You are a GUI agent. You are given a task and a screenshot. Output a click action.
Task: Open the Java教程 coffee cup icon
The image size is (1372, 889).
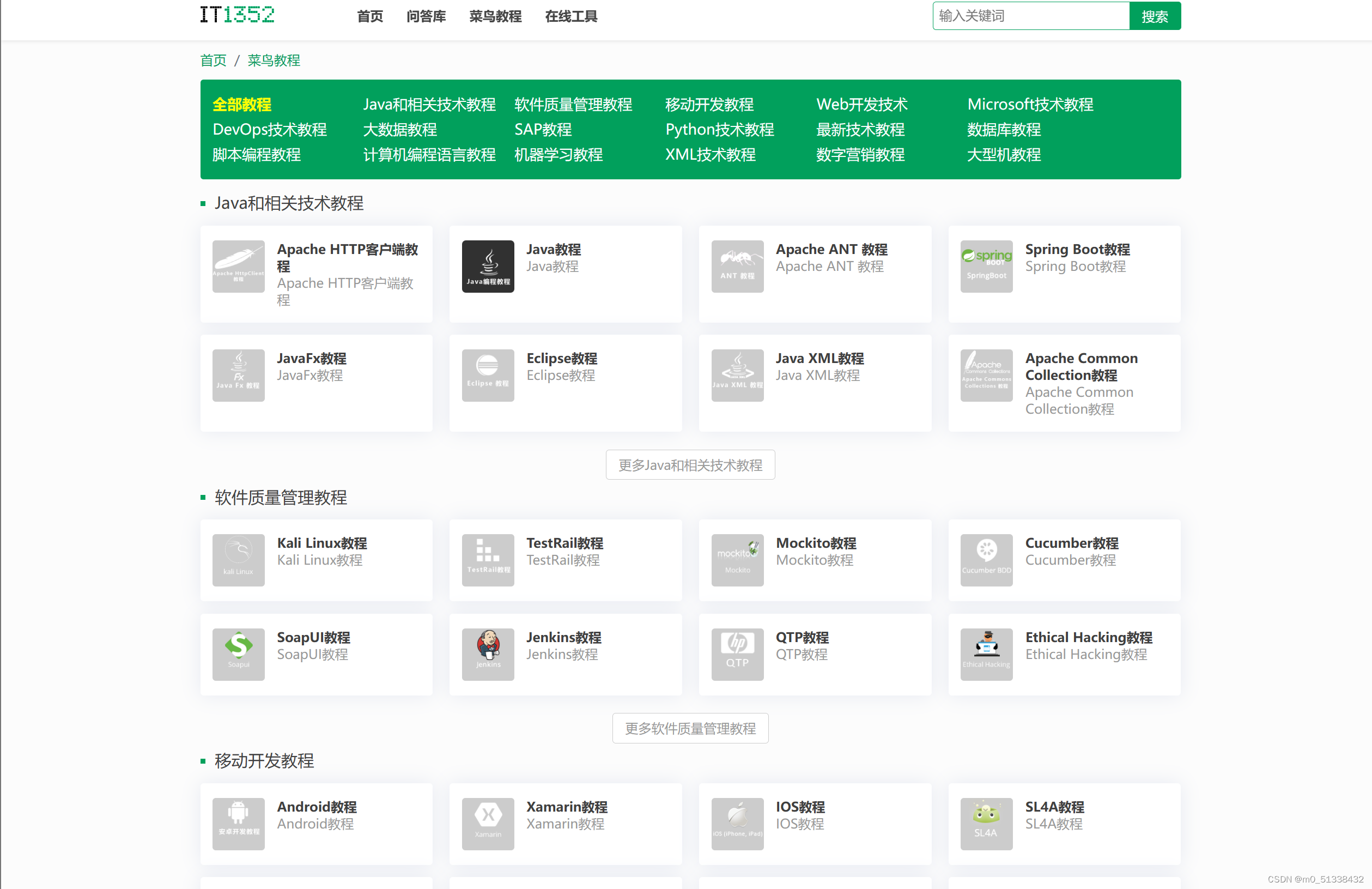point(488,267)
